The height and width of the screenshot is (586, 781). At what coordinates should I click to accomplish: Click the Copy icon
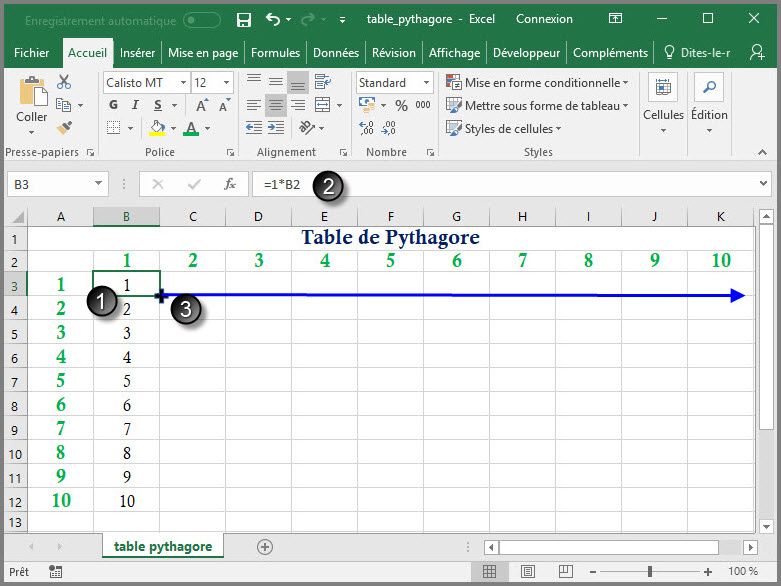click(x=63, y=105)
